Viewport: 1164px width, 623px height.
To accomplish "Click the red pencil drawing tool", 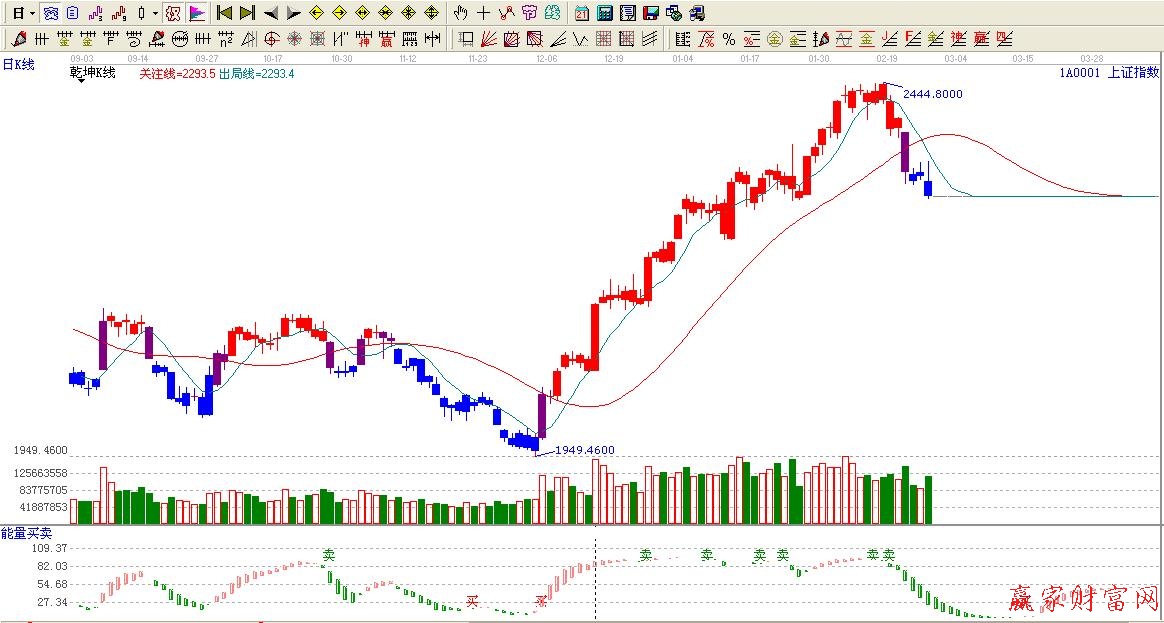I will 19,39.
